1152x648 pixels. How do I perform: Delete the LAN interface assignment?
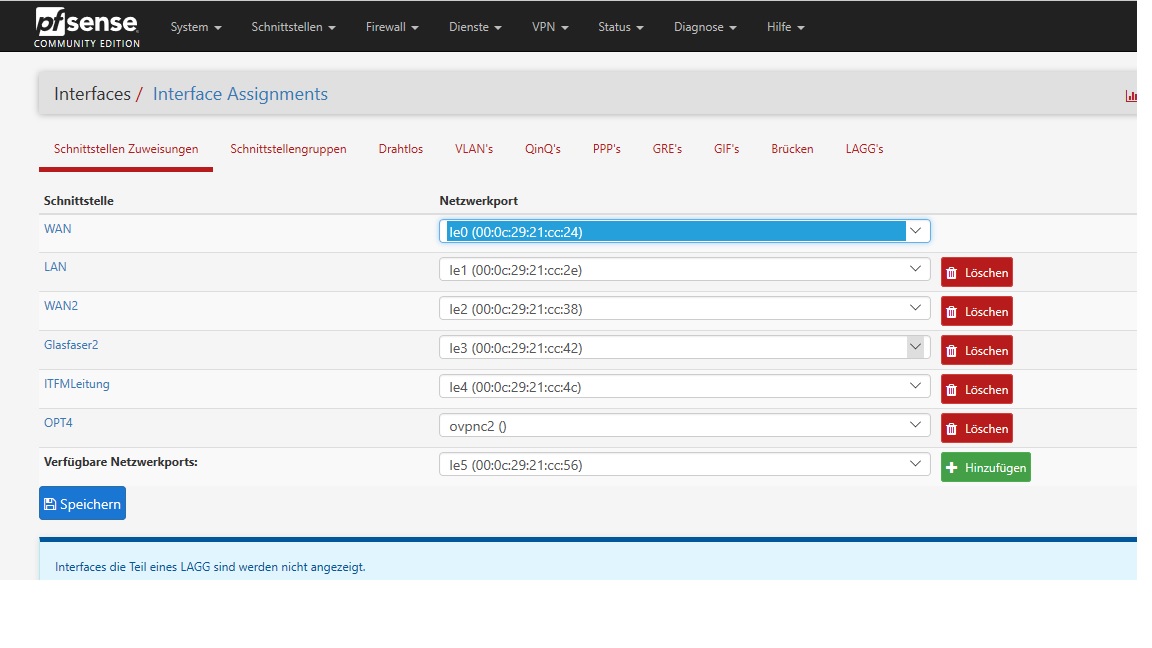coord(976,272)
